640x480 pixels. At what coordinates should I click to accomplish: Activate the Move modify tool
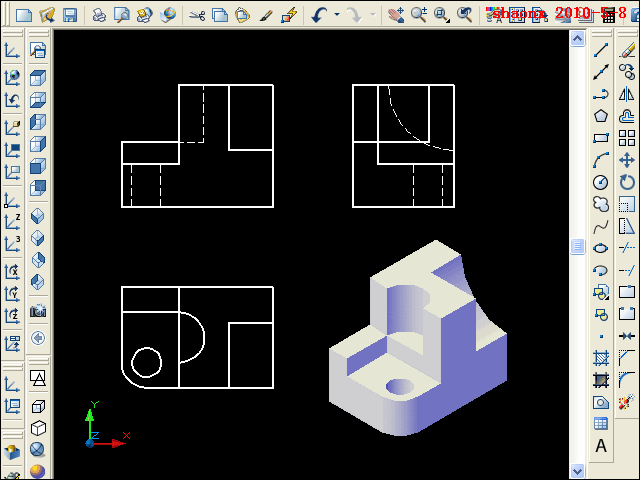point(627,160)
